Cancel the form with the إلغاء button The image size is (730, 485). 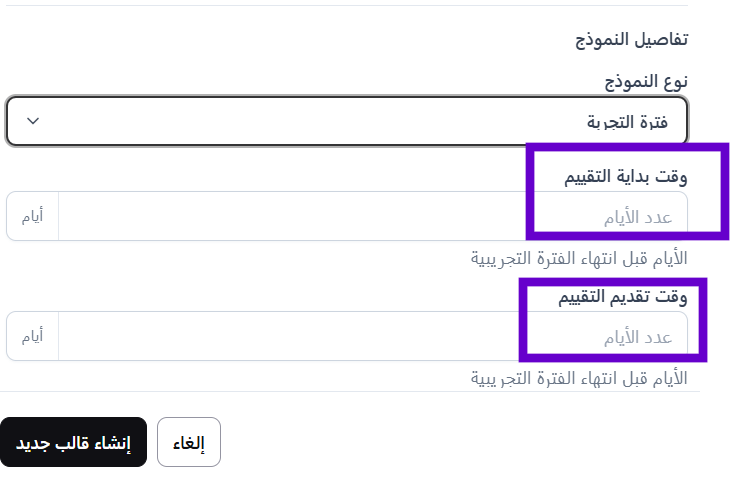pyautogui.click(x=189, y=443)
